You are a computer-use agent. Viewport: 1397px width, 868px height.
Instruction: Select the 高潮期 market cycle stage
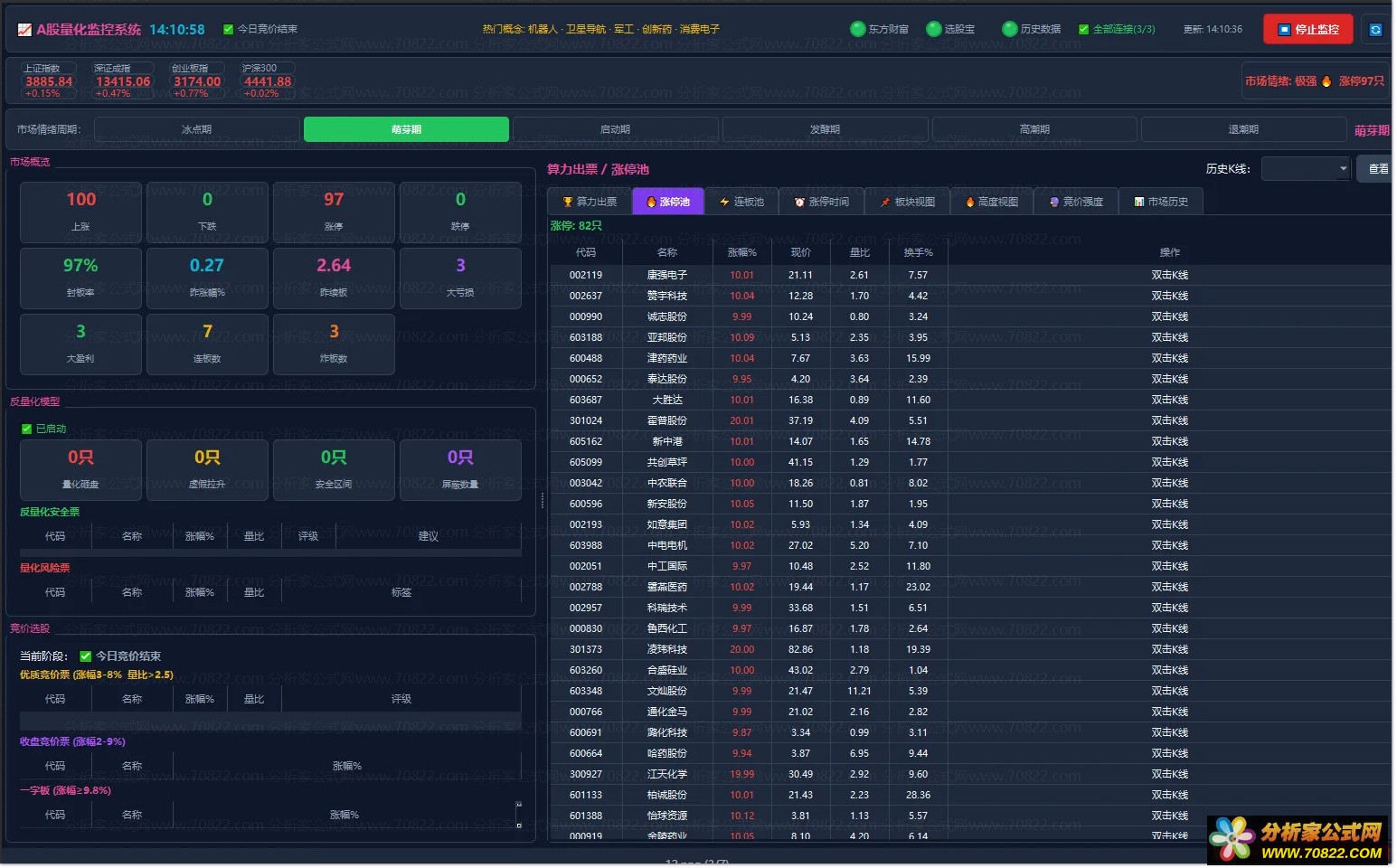click(x=1034, y=129)
